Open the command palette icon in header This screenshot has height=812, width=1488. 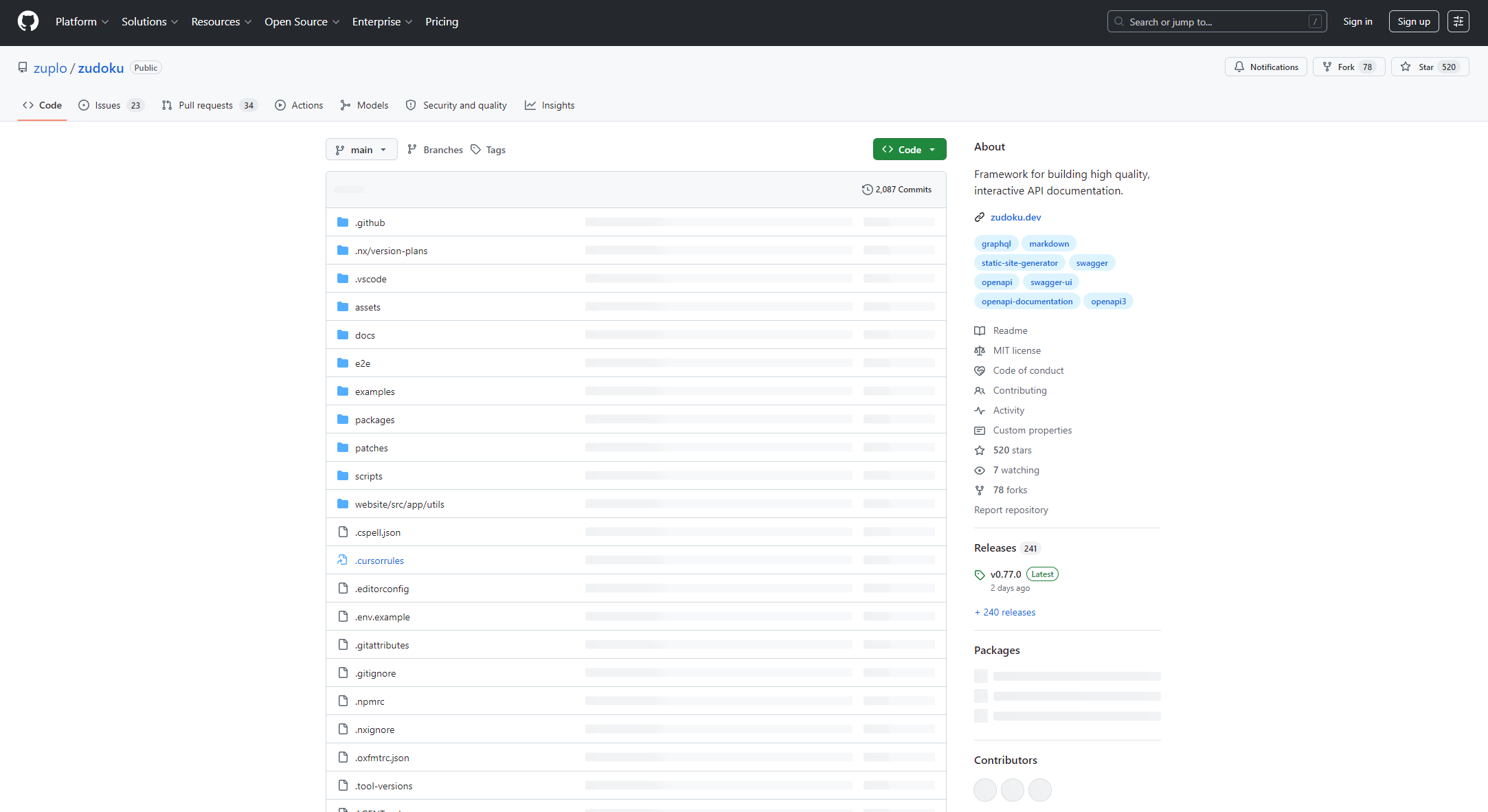1458,21
